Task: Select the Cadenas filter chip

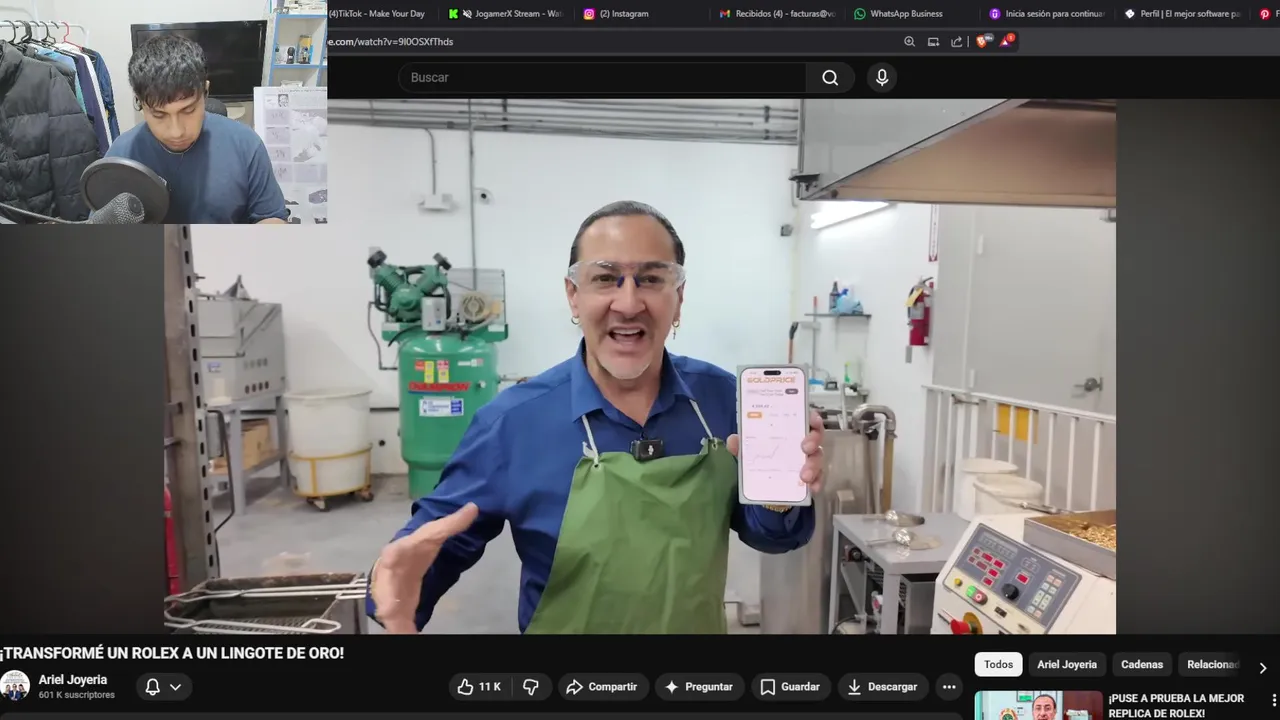Action: pos(1142,664)
